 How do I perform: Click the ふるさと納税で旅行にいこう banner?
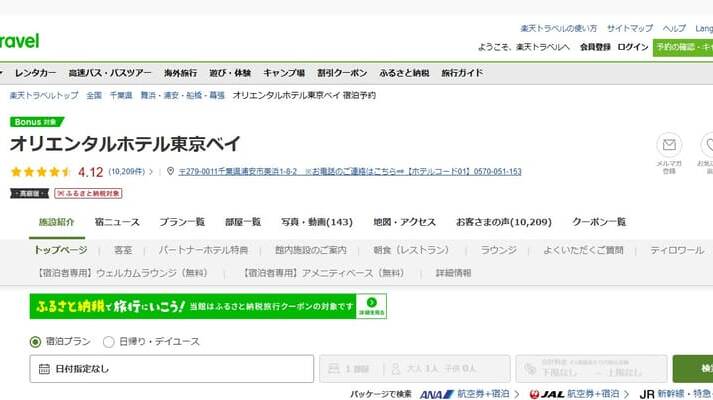pos(208,306)
